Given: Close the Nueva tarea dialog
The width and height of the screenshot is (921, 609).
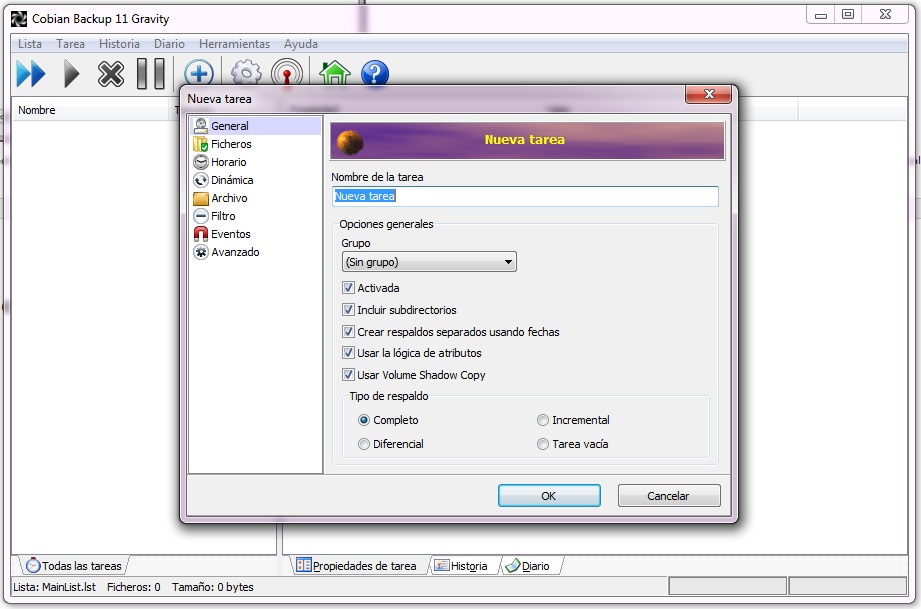Looking at the screenshot, I should click(708, 94).
